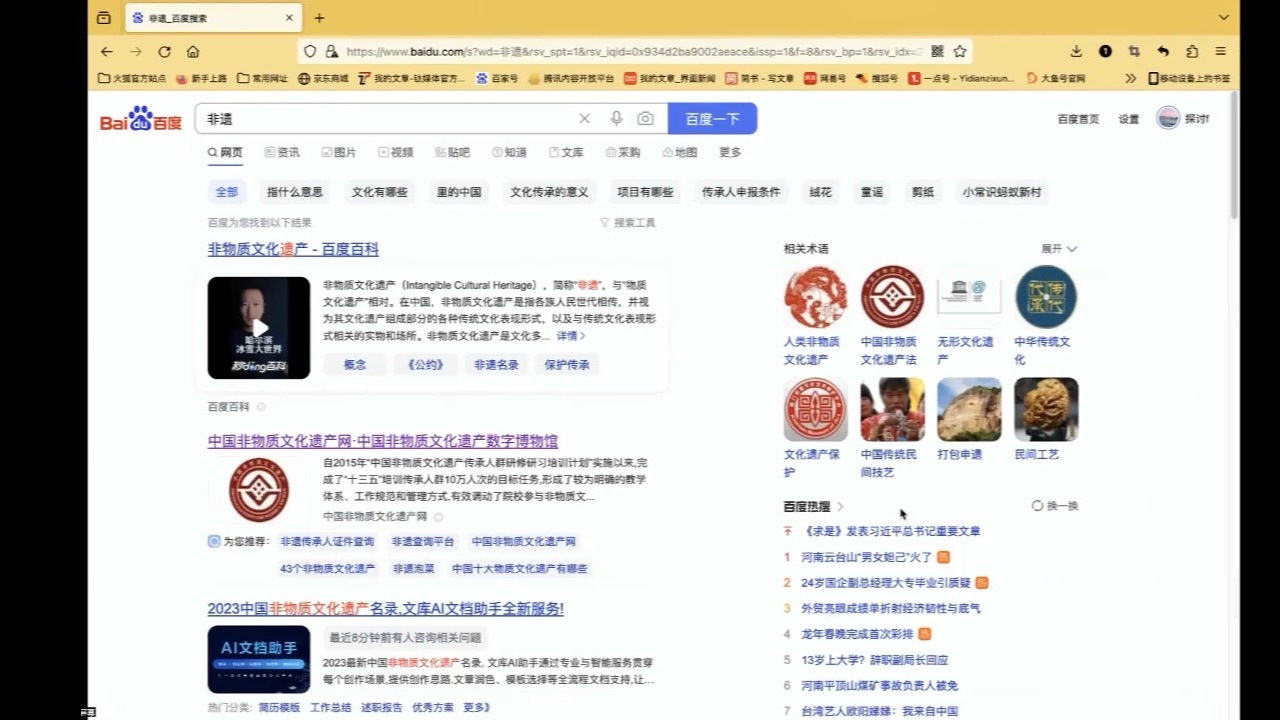
Task: Open the 非物质文化遗产 - 百度百科 result
Action: point(293,249)
